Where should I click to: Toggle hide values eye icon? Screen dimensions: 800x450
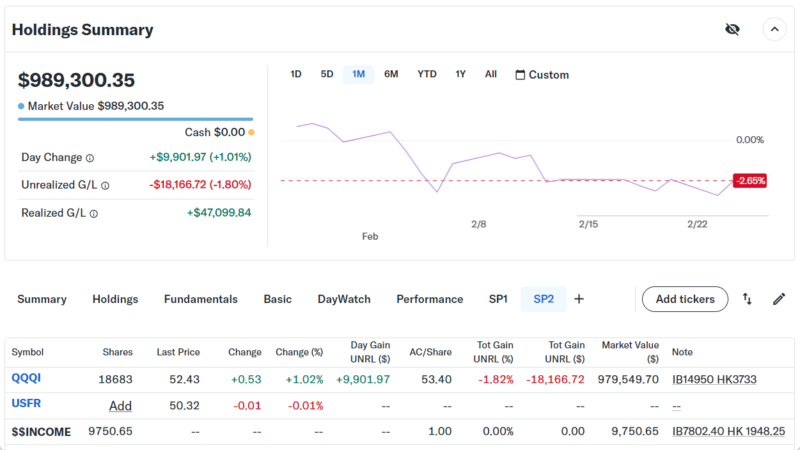tap(732, 29)
